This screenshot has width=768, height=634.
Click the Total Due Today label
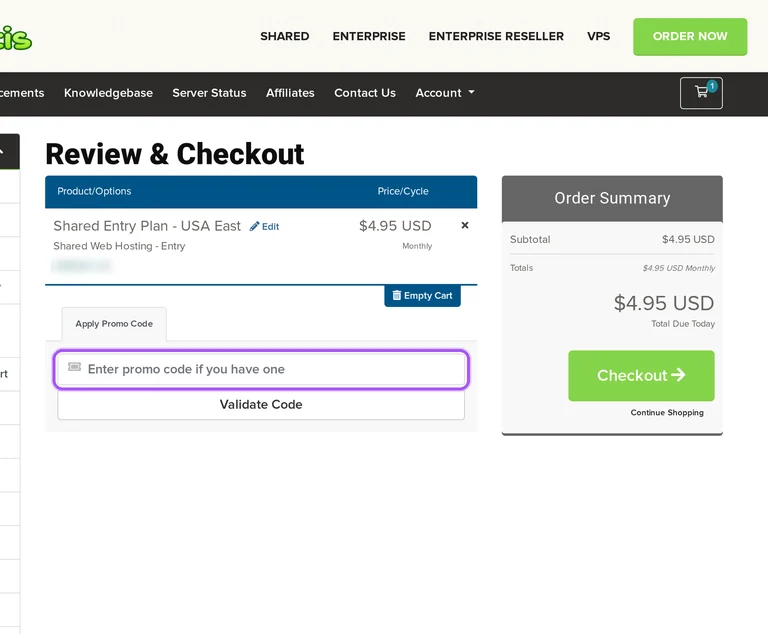[x=683, y=324]
